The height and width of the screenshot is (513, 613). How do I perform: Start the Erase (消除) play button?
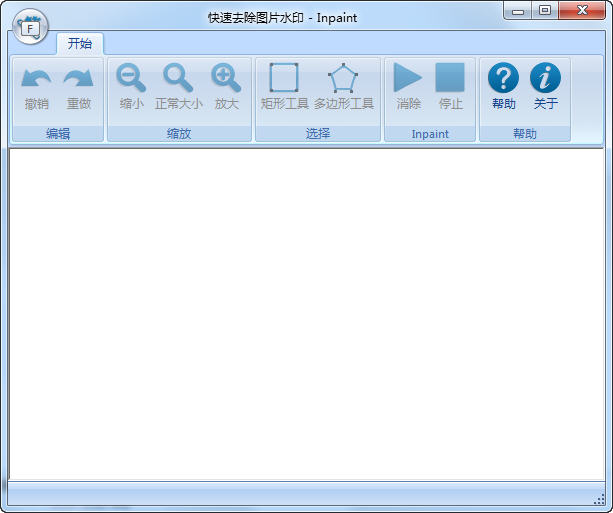(x=408, y=77)
